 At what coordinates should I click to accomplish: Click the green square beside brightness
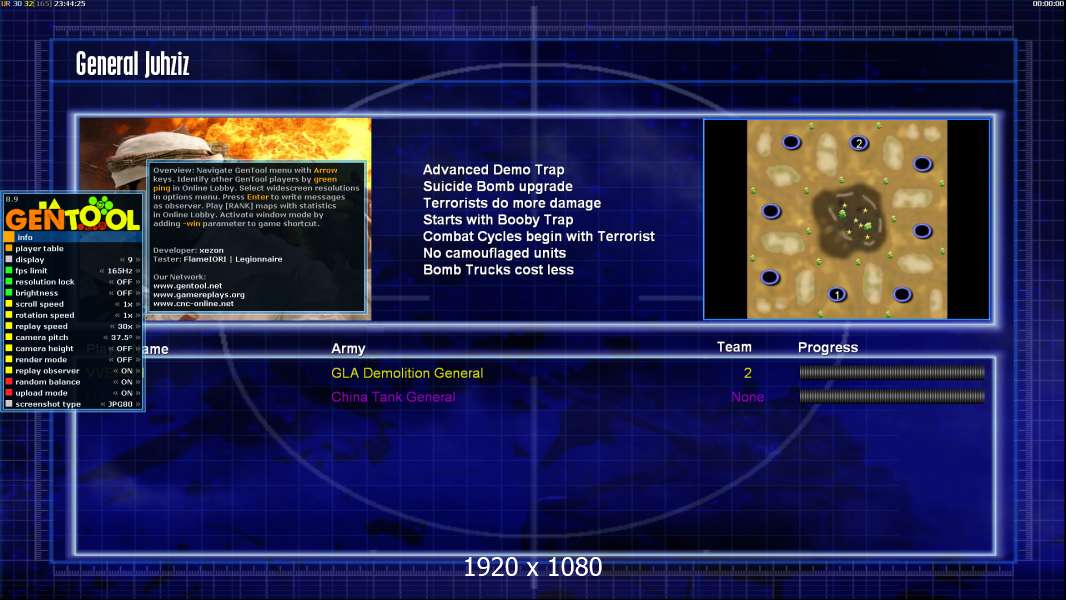click(x=9, y=293)
